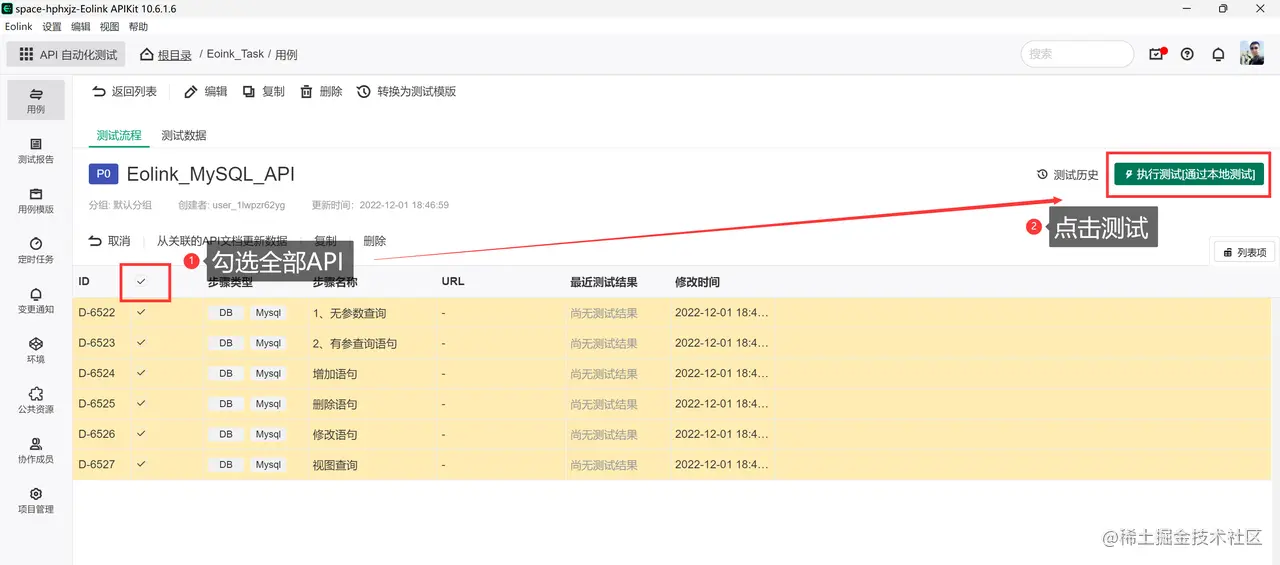Click 转换为测试模版
The image size is (1280, 565).
[x=406, y=91]
